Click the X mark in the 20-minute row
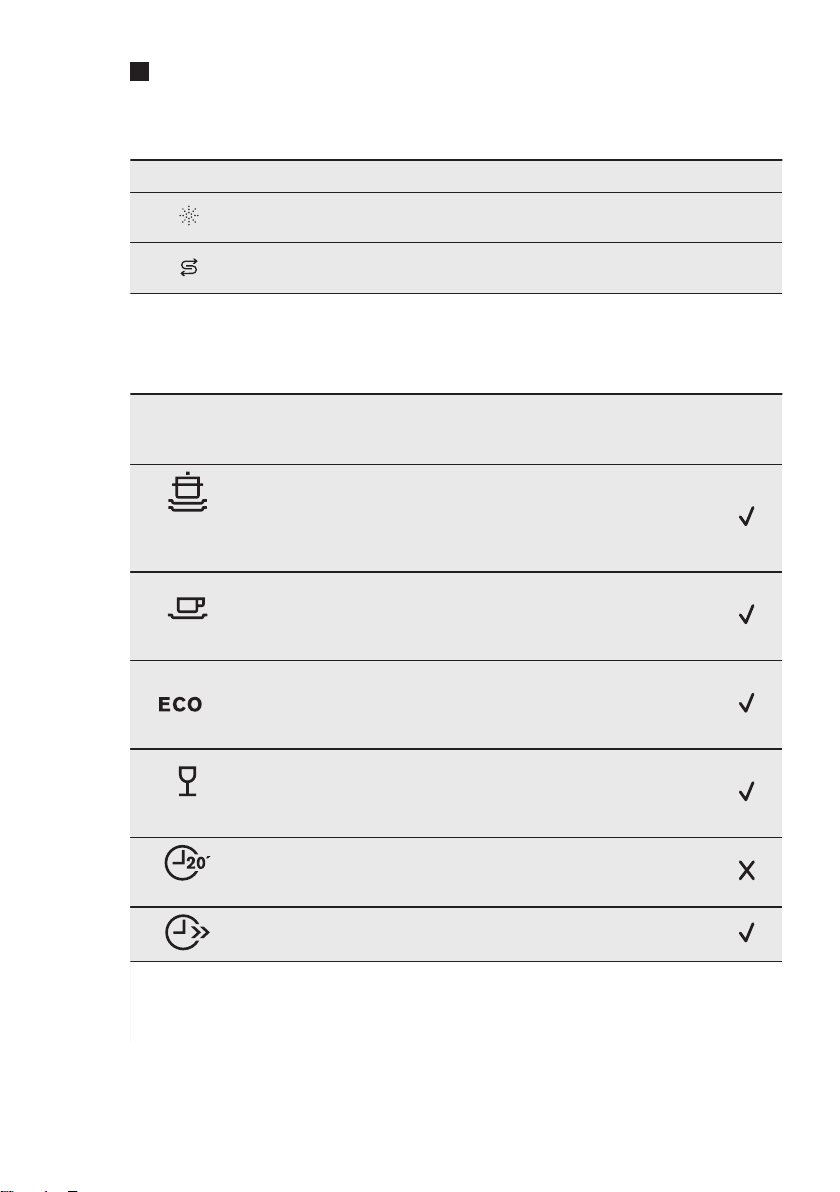Image resolution: width=840 pixels, height=1192 pixels. coord(746,870)
